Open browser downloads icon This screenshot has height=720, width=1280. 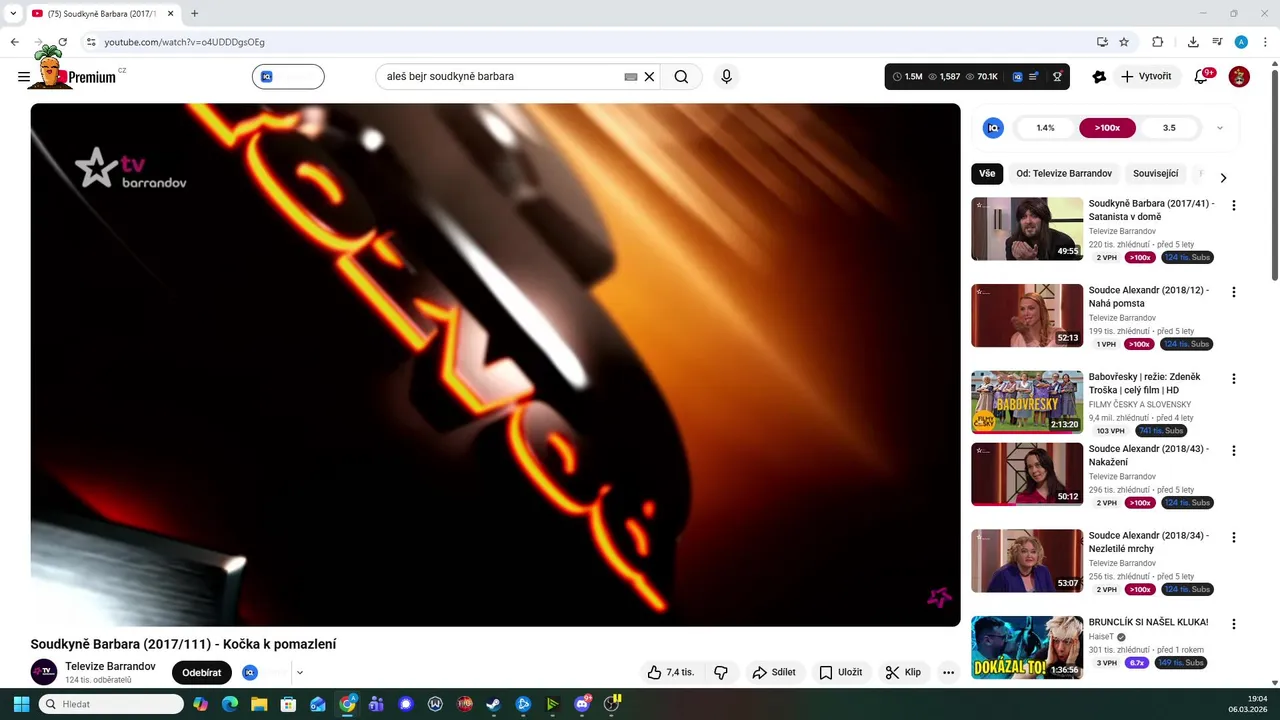click(1193, 42)
